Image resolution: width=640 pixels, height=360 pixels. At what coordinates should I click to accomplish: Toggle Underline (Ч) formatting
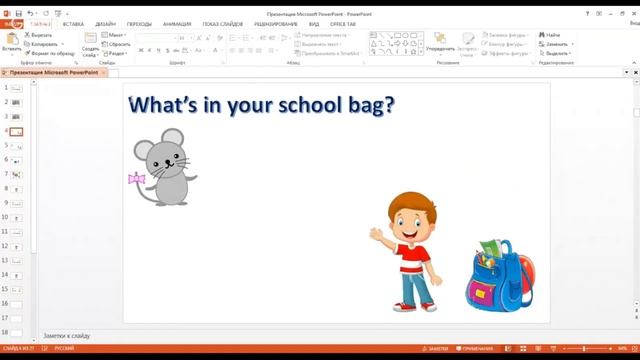[x=158, y=50]
